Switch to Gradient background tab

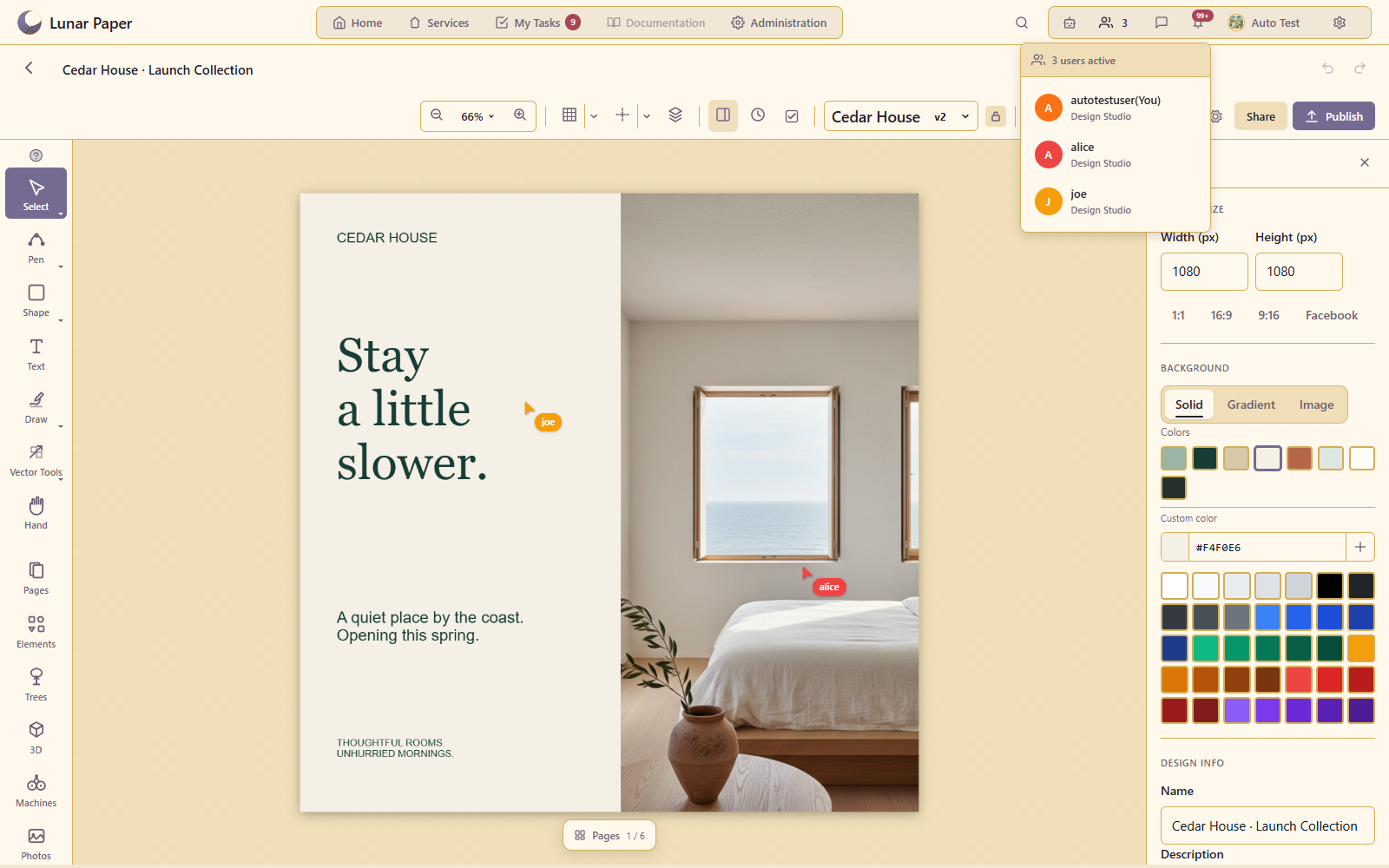point(1251,404)
